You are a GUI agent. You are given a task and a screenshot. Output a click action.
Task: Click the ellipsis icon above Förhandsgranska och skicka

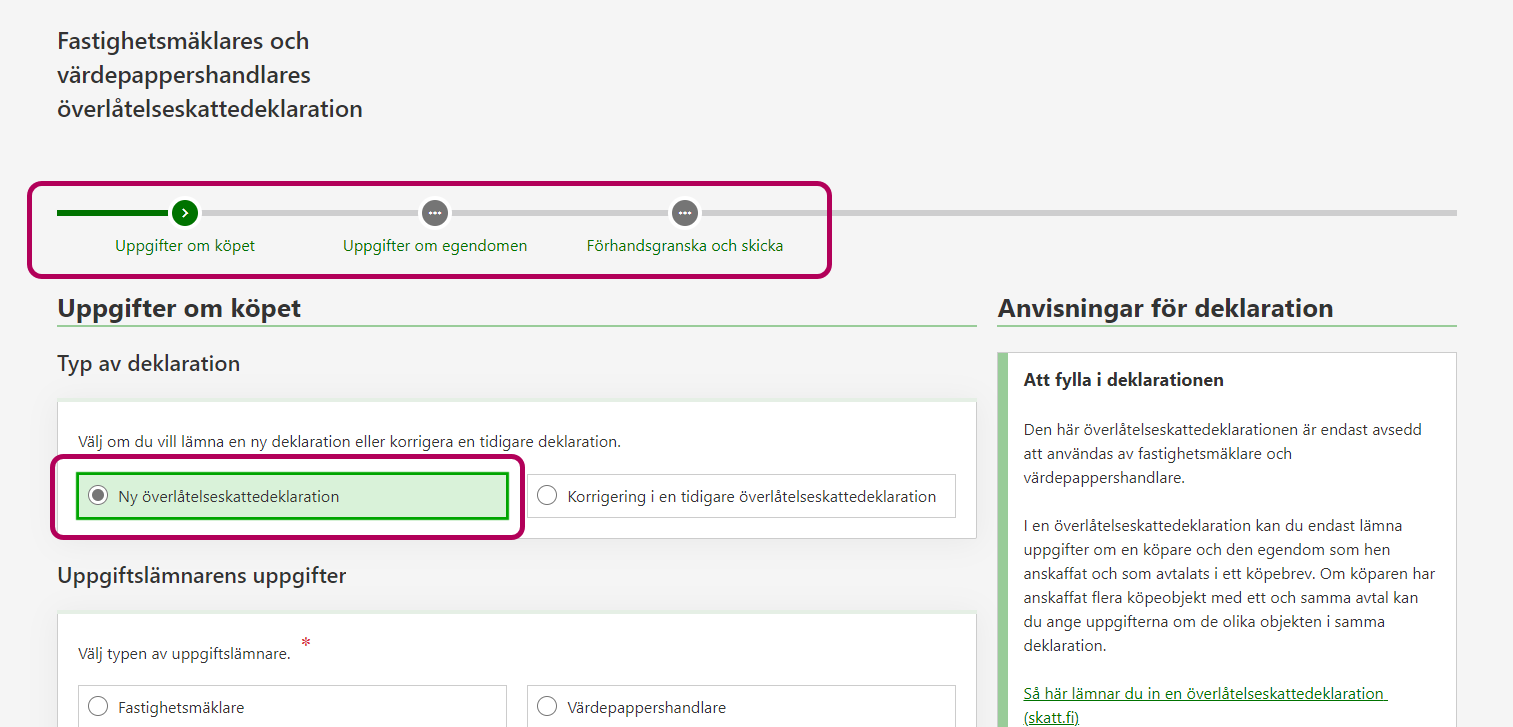coord(684,213)
